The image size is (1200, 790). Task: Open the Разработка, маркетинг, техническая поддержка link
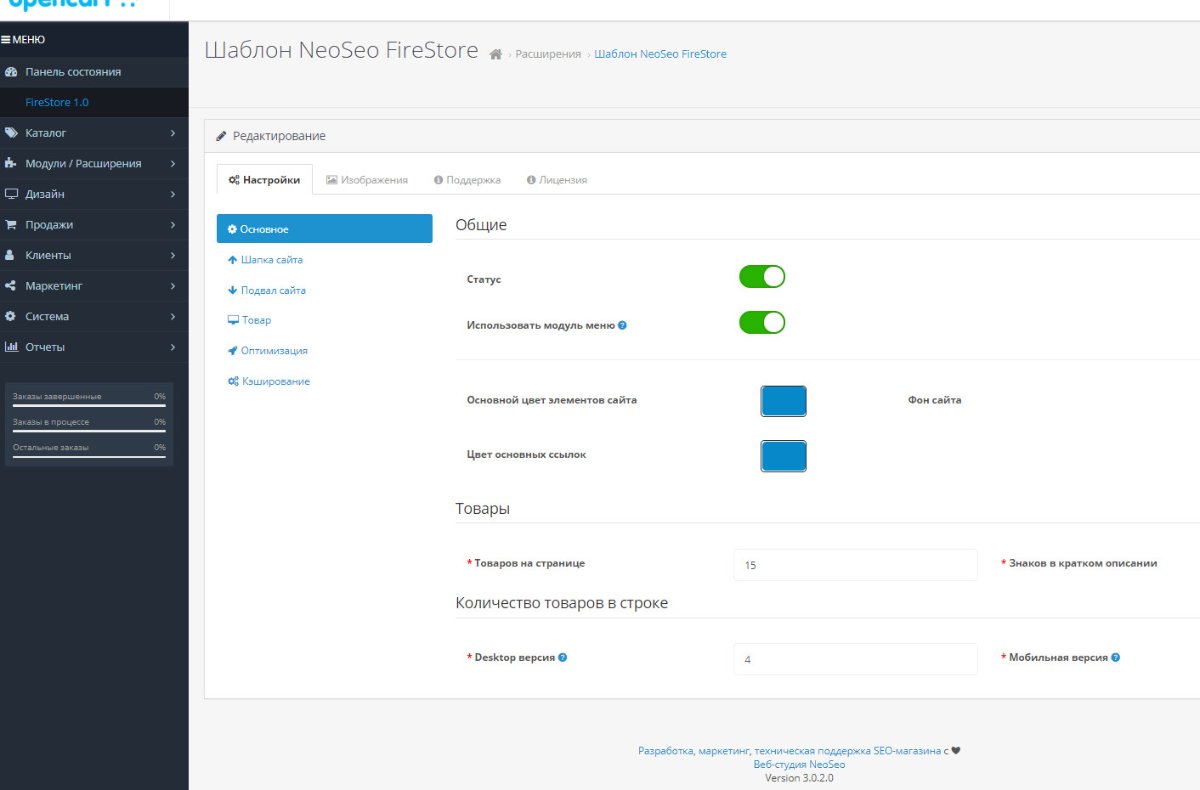[790, 750]
